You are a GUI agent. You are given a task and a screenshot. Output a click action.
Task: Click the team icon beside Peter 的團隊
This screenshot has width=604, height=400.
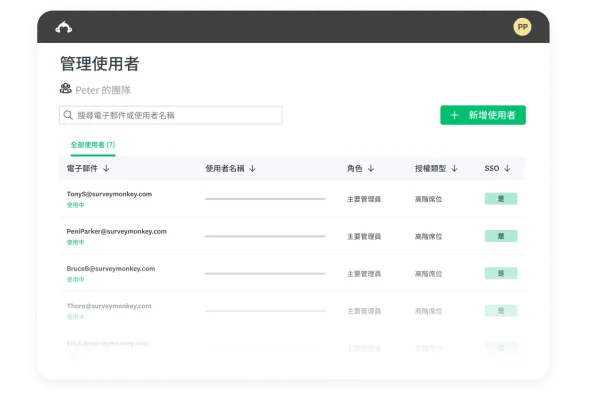[x=65, y=89]
